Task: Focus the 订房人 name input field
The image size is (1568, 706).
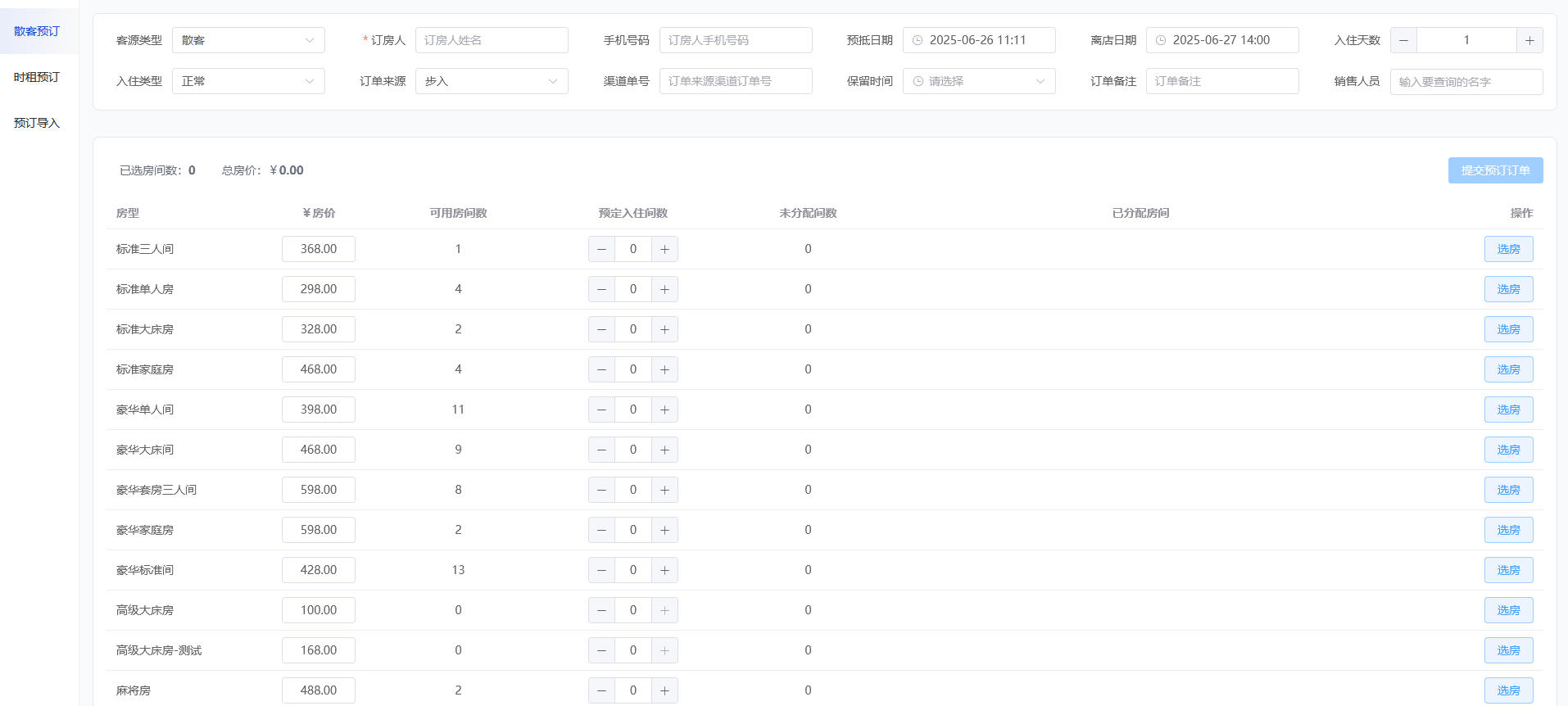Action: point(492,40)
